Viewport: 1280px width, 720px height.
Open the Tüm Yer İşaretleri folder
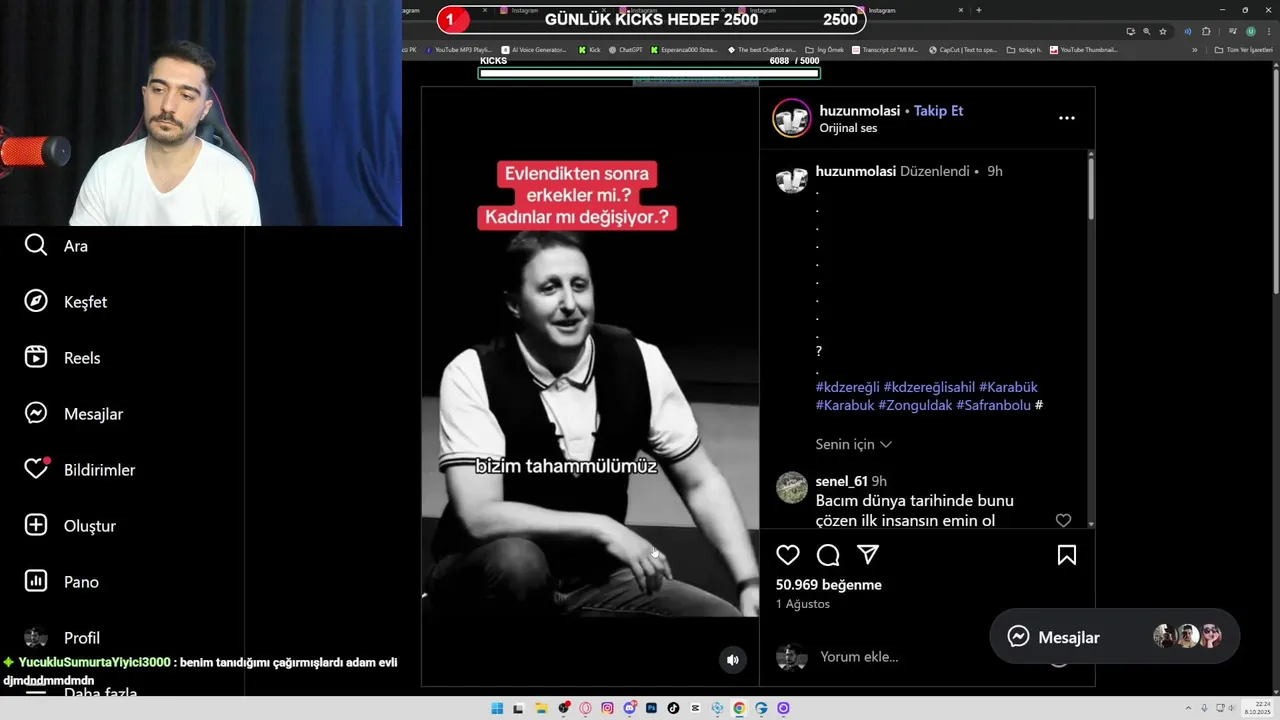pyautogui.click(x=1244, y=49)
